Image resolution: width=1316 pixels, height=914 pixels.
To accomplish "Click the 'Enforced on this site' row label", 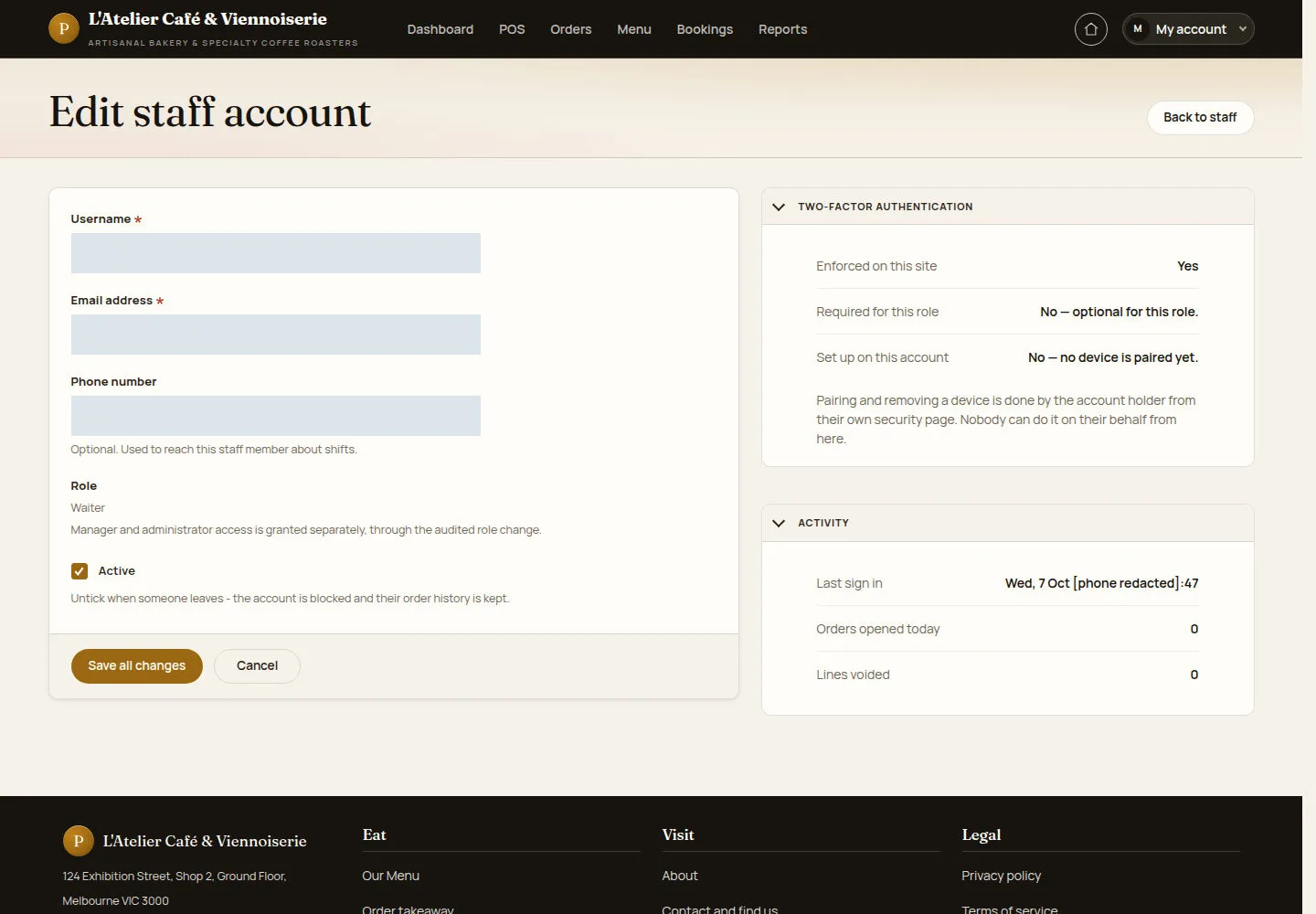I will [876, 266].
